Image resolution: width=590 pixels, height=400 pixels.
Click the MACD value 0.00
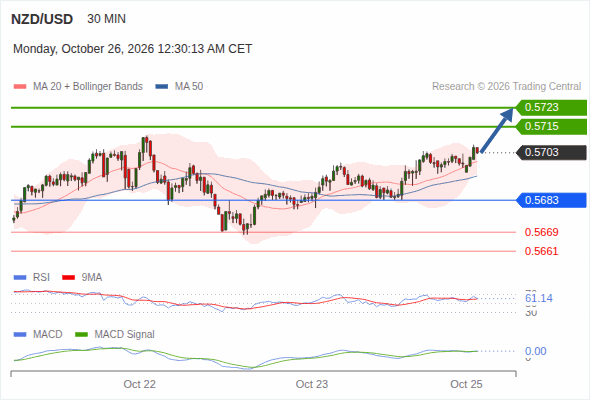point(536,351)
